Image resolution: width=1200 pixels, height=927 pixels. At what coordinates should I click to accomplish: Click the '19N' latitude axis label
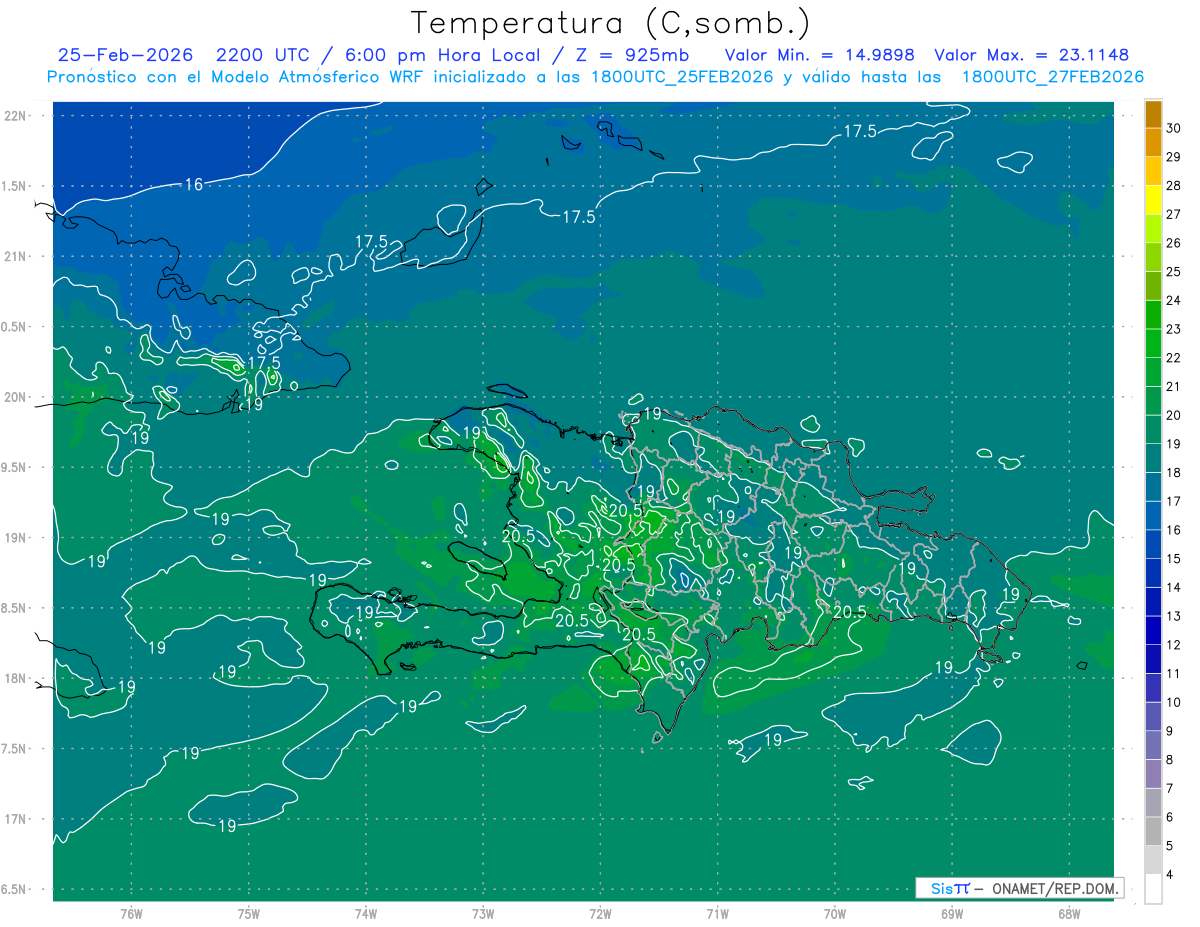[x=14, y=537]
